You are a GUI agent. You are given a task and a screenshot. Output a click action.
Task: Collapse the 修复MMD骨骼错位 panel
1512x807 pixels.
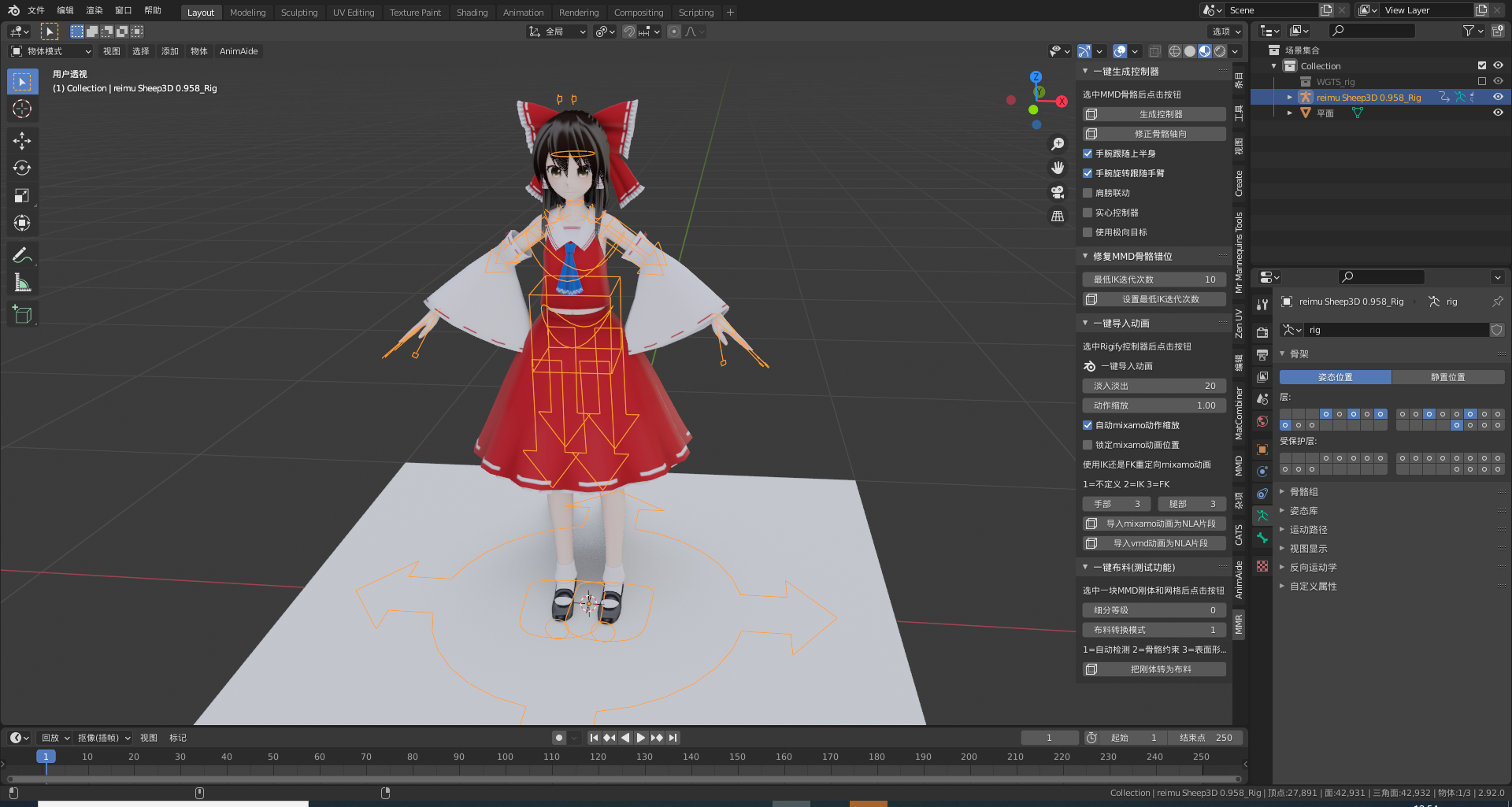(x=1085, y=256)
